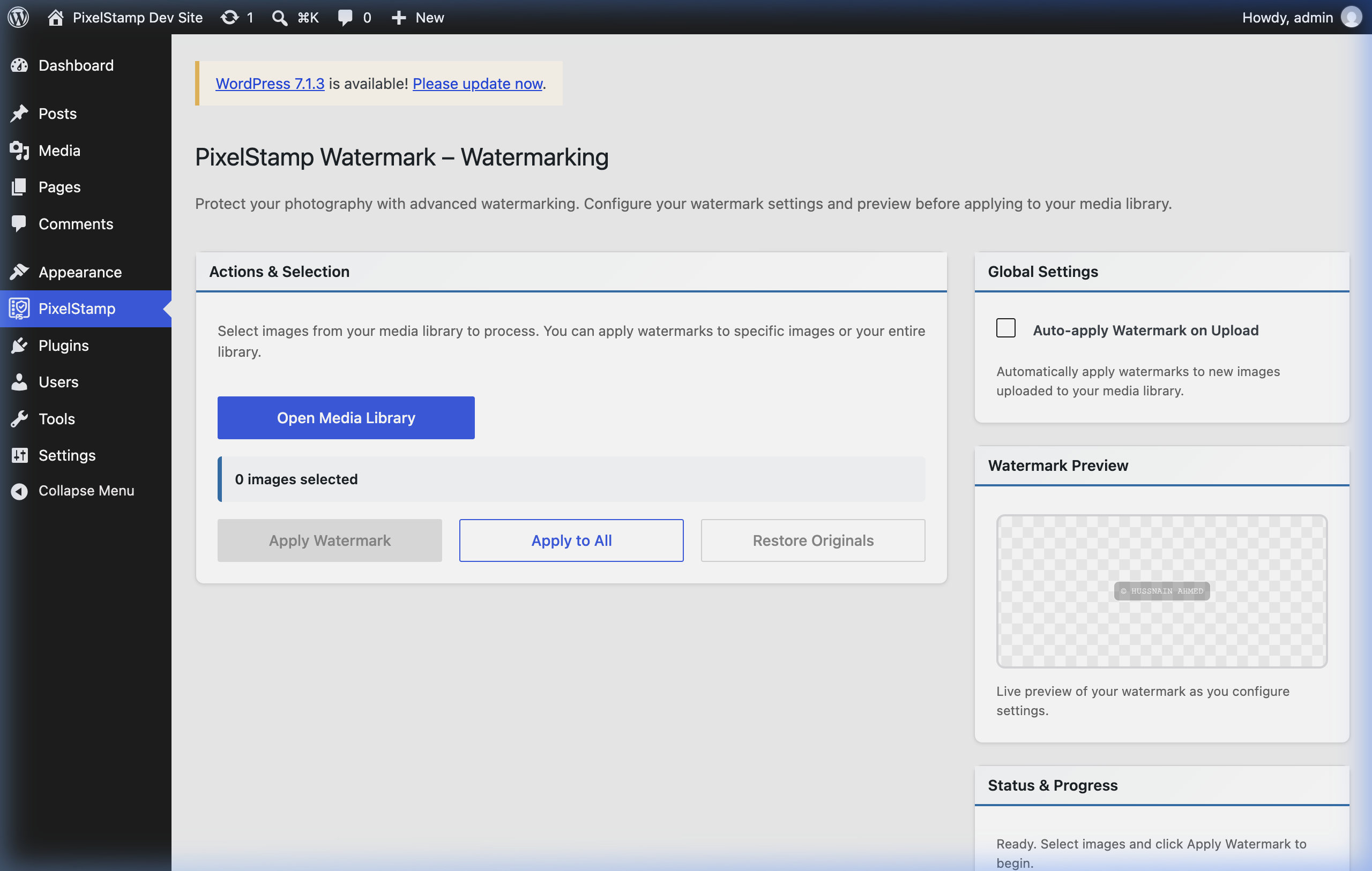Click the WordPress logo icon
Screen dimensions: 1372x871
pos(18,17)
